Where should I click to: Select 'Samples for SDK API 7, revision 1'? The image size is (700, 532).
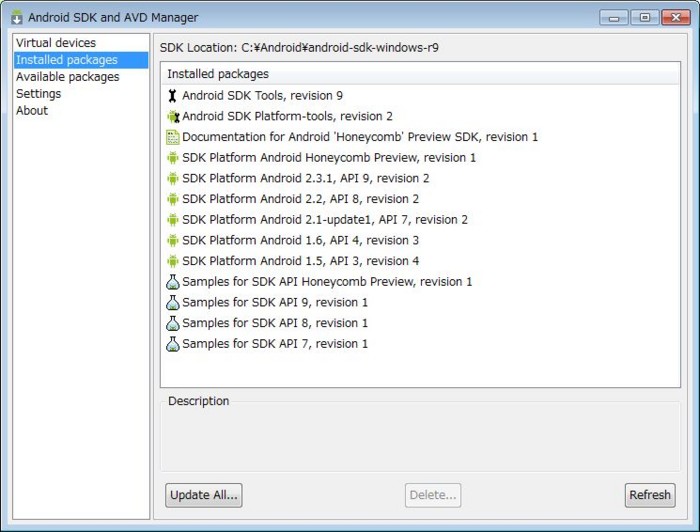(275, 344)
